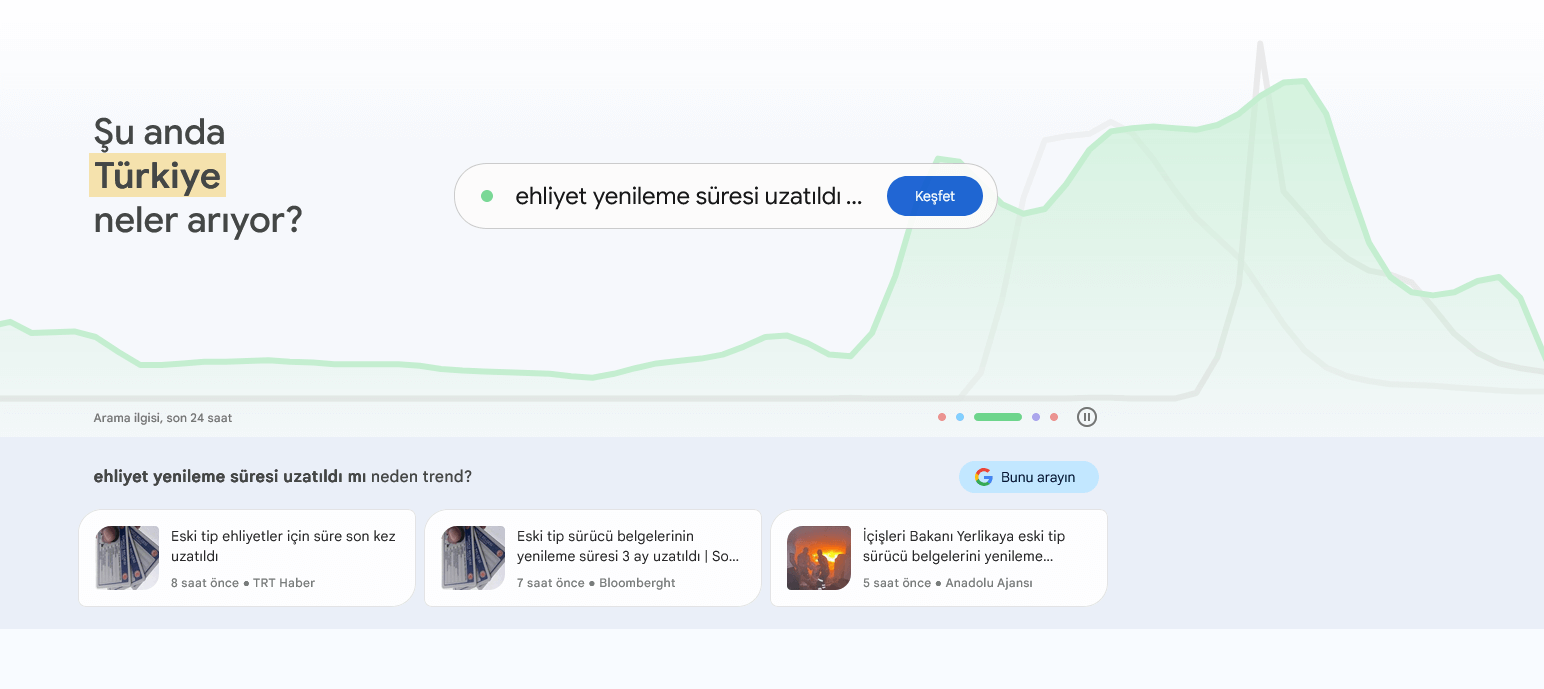Pause the trending carousel with the pause icon
Screen dimensions: 1544x689
tap(1087, 417)
